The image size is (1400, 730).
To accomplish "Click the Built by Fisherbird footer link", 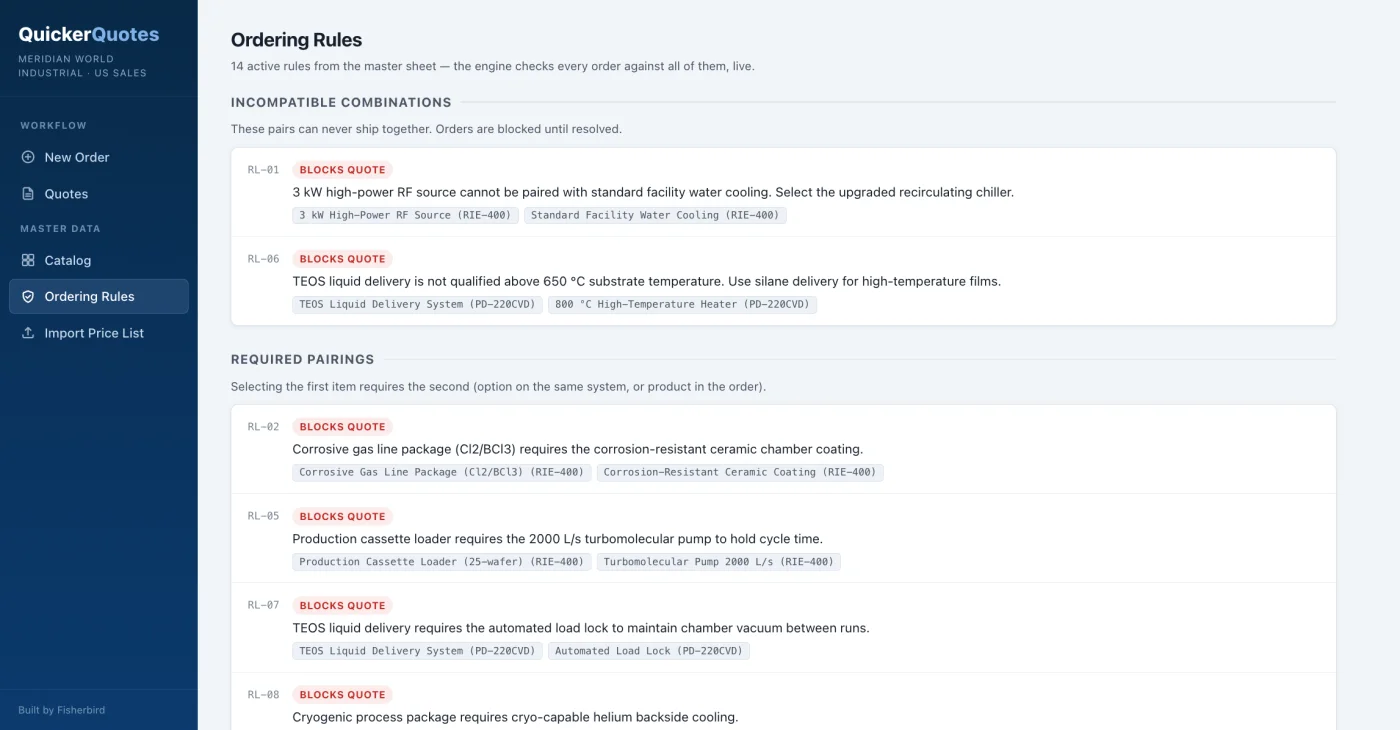I will click(x=61, y=710).
